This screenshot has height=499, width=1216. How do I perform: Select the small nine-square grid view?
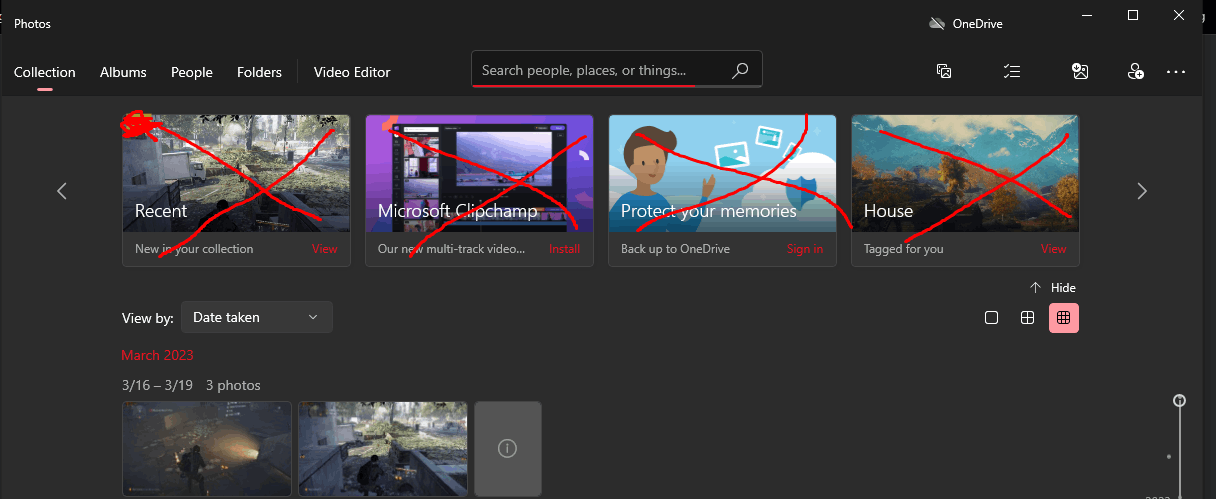click(x=1064, y=318)
